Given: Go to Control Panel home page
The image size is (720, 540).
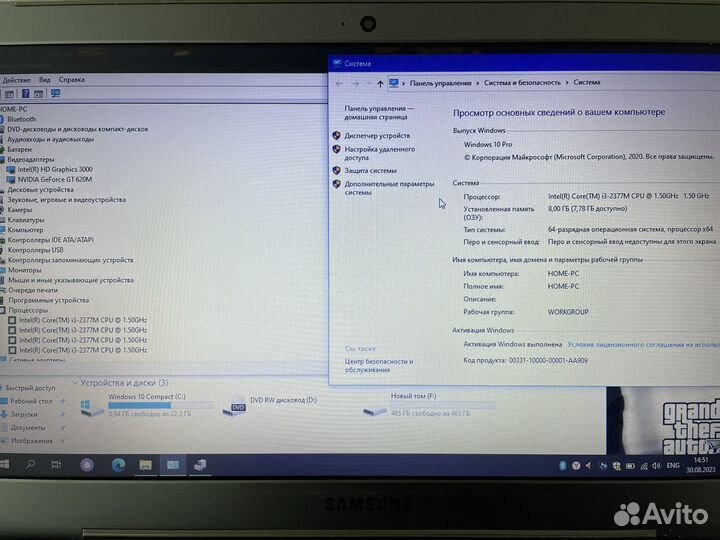Looking at the screenshot, I should coord(378,112).
